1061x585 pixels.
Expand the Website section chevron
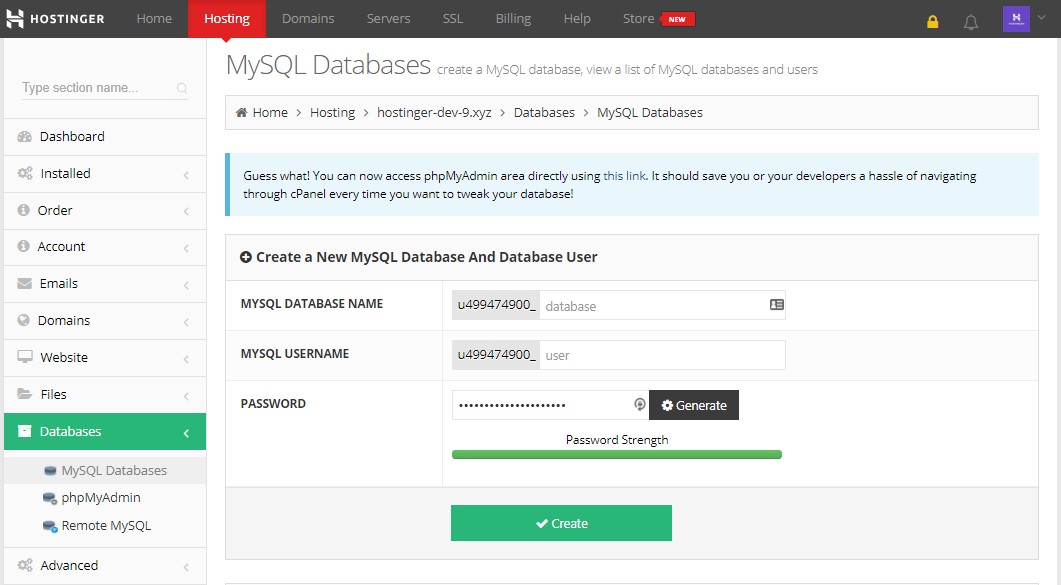pyautogui.click(x=186, y=359)
